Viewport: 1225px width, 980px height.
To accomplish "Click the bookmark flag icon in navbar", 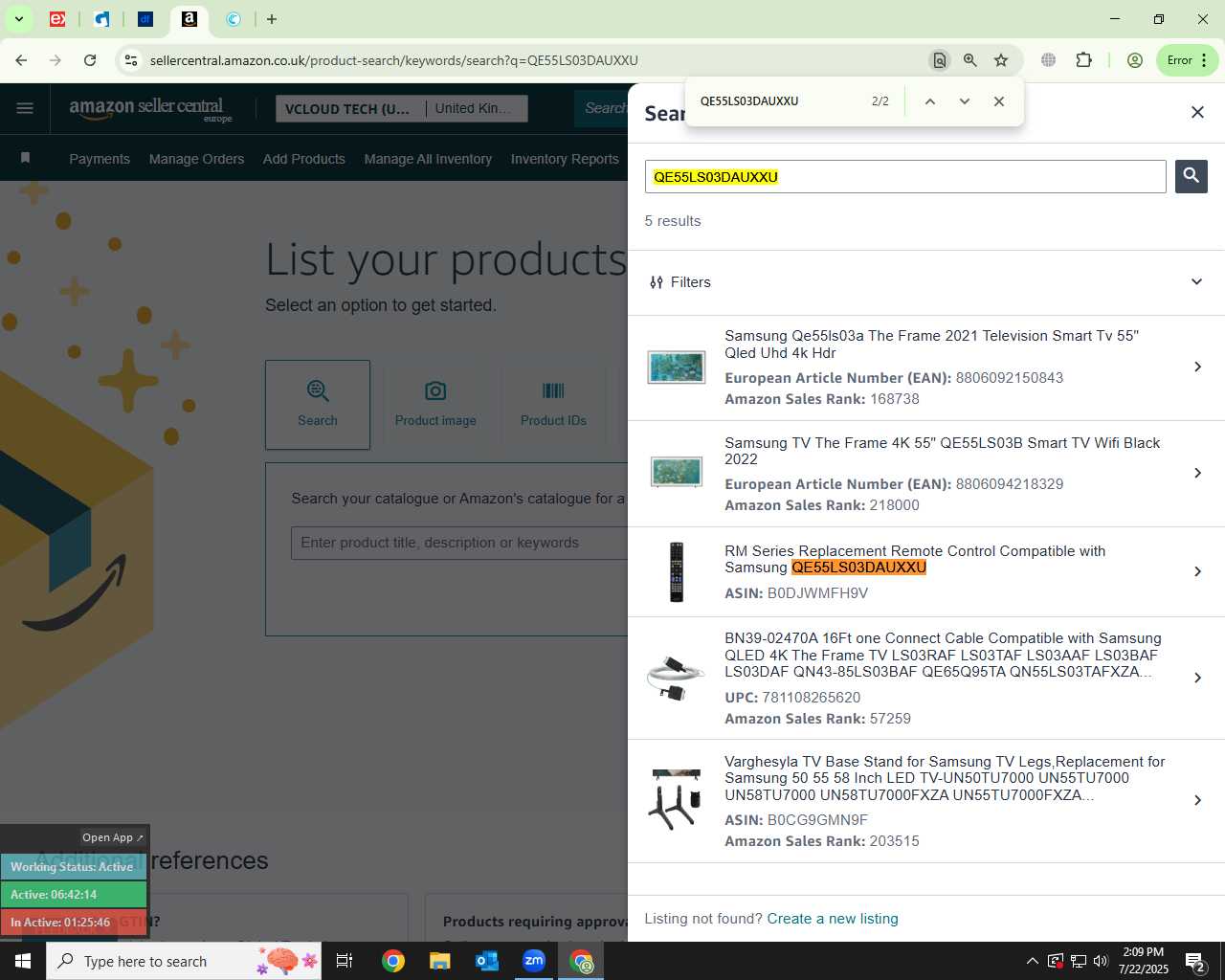I will click(x=25, y=158).
